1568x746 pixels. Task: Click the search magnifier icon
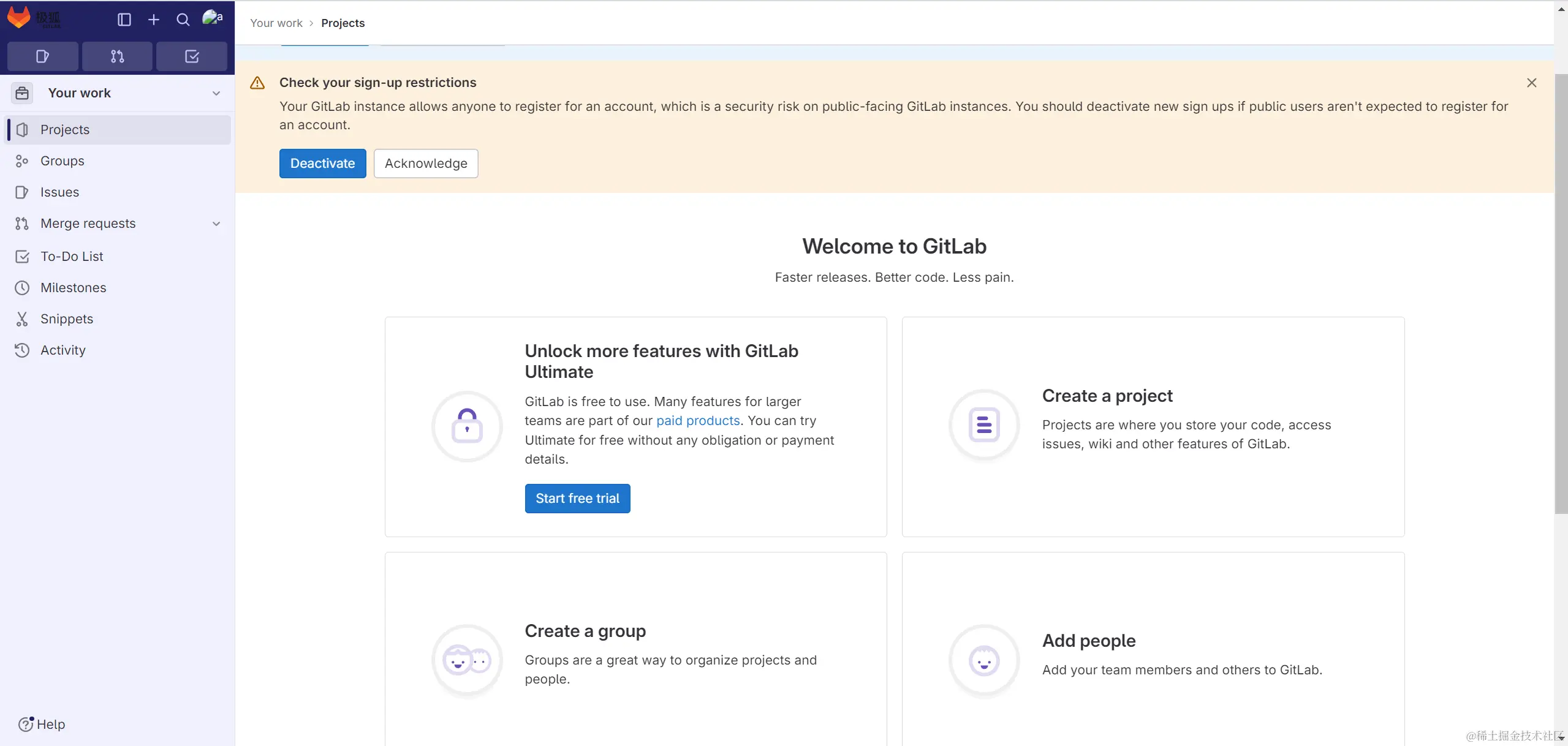coord(183,20)
